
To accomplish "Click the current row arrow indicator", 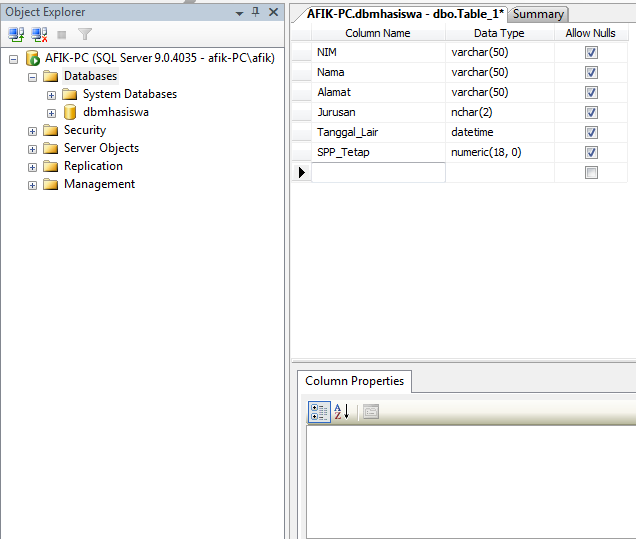I will (x=302, y=172).
